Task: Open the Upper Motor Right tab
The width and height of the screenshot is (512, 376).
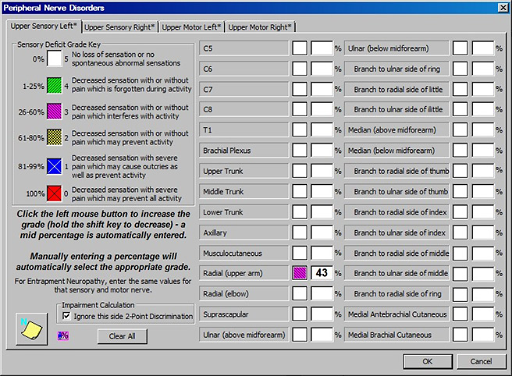Action: (260, 27)
